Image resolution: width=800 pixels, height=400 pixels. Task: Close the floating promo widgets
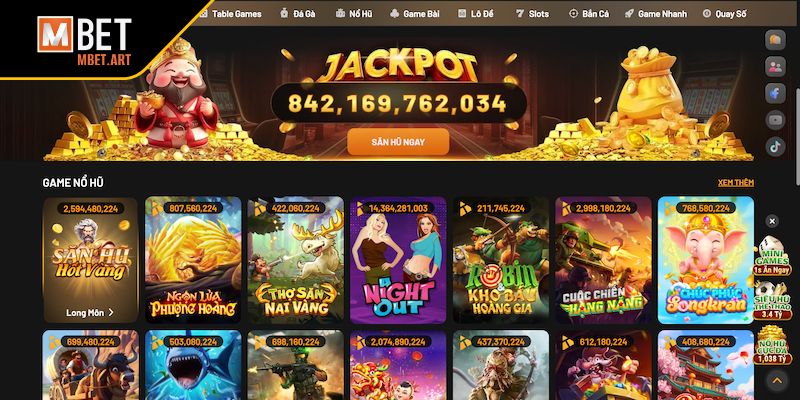(772, 221)
